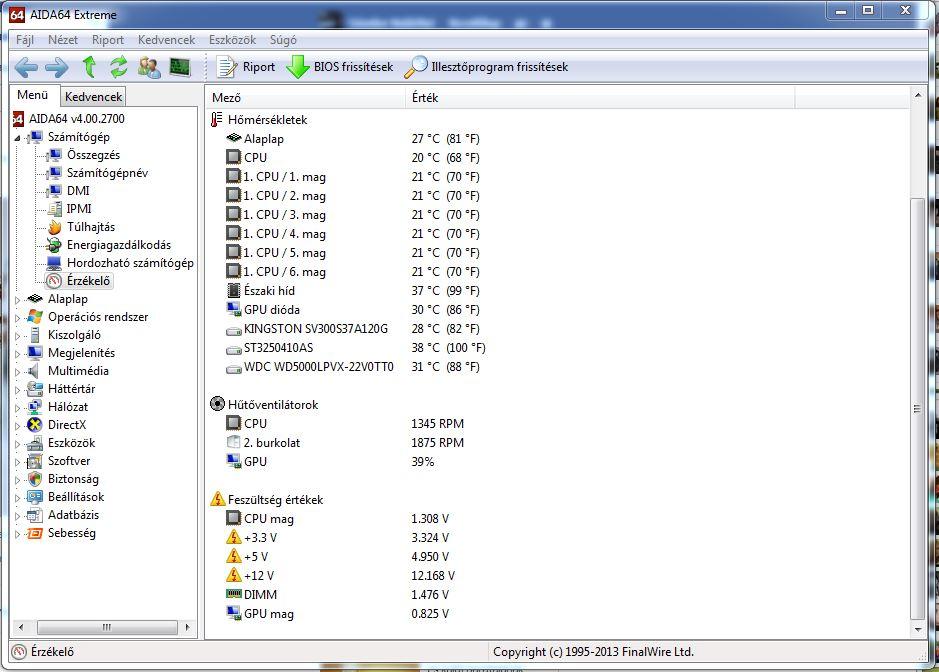Expand the Alaplap tree node
This screenshot has height=672, width=939.
pyautogui.click(x=17, y=300)
